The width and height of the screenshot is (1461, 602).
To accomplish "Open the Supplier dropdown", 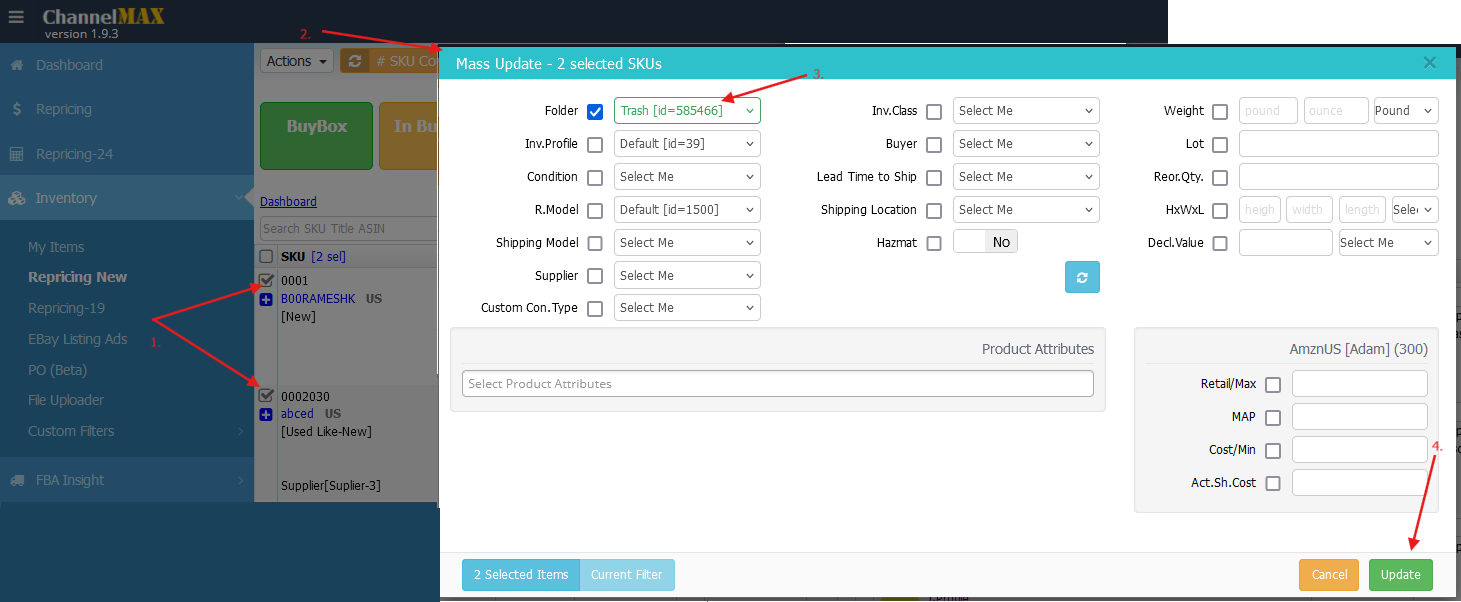I will point(687,276).
